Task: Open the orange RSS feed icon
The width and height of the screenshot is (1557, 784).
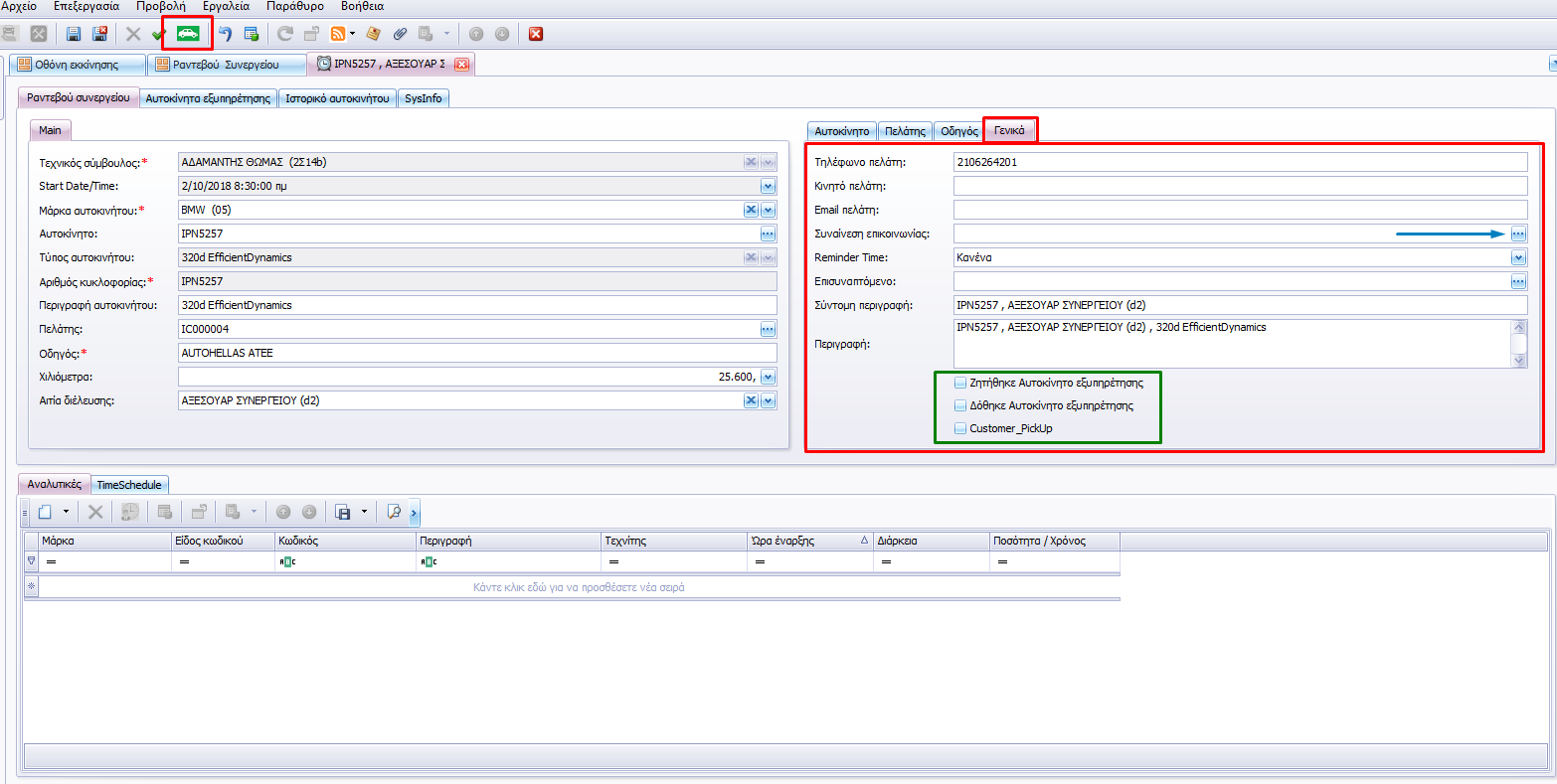Action: coord(338,34)
